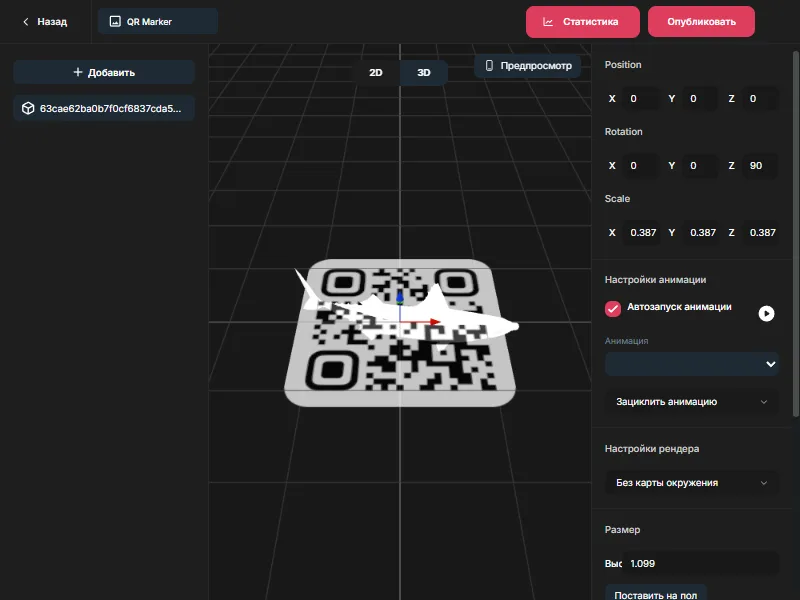The image size is (800, 600).
Task: Click the red X-axis gizmo arrow
Action: pyautogui.click(x=435, y=321)
